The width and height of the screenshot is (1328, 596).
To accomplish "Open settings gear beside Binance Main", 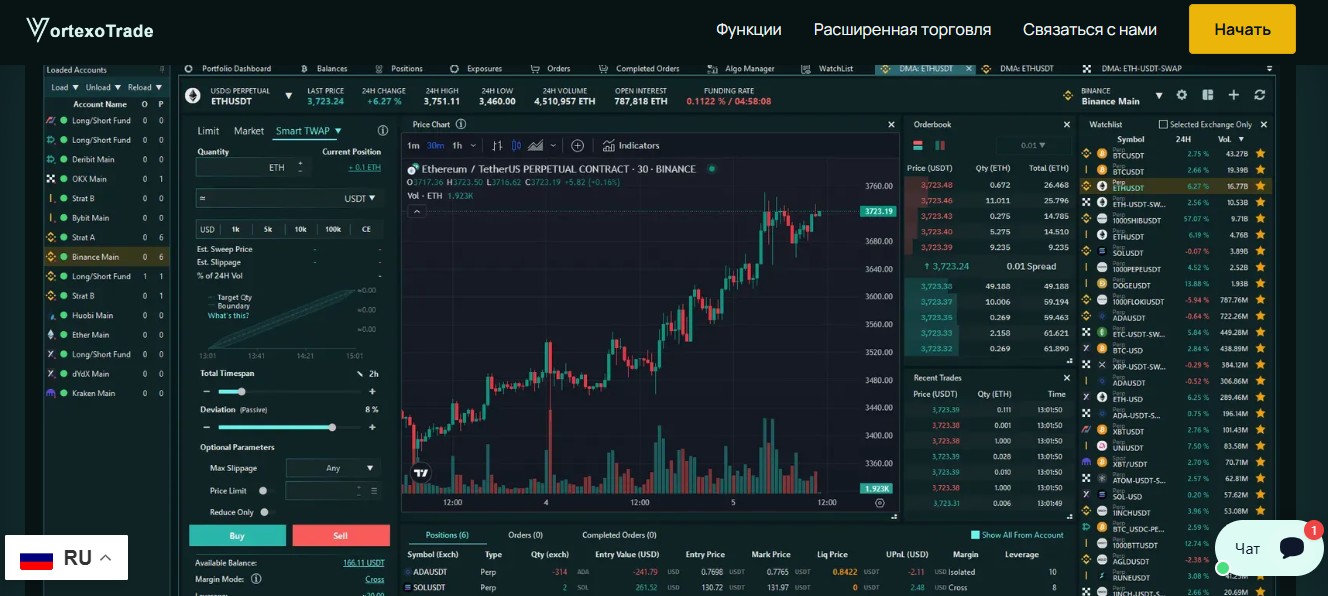I will tap(1182, 95).
